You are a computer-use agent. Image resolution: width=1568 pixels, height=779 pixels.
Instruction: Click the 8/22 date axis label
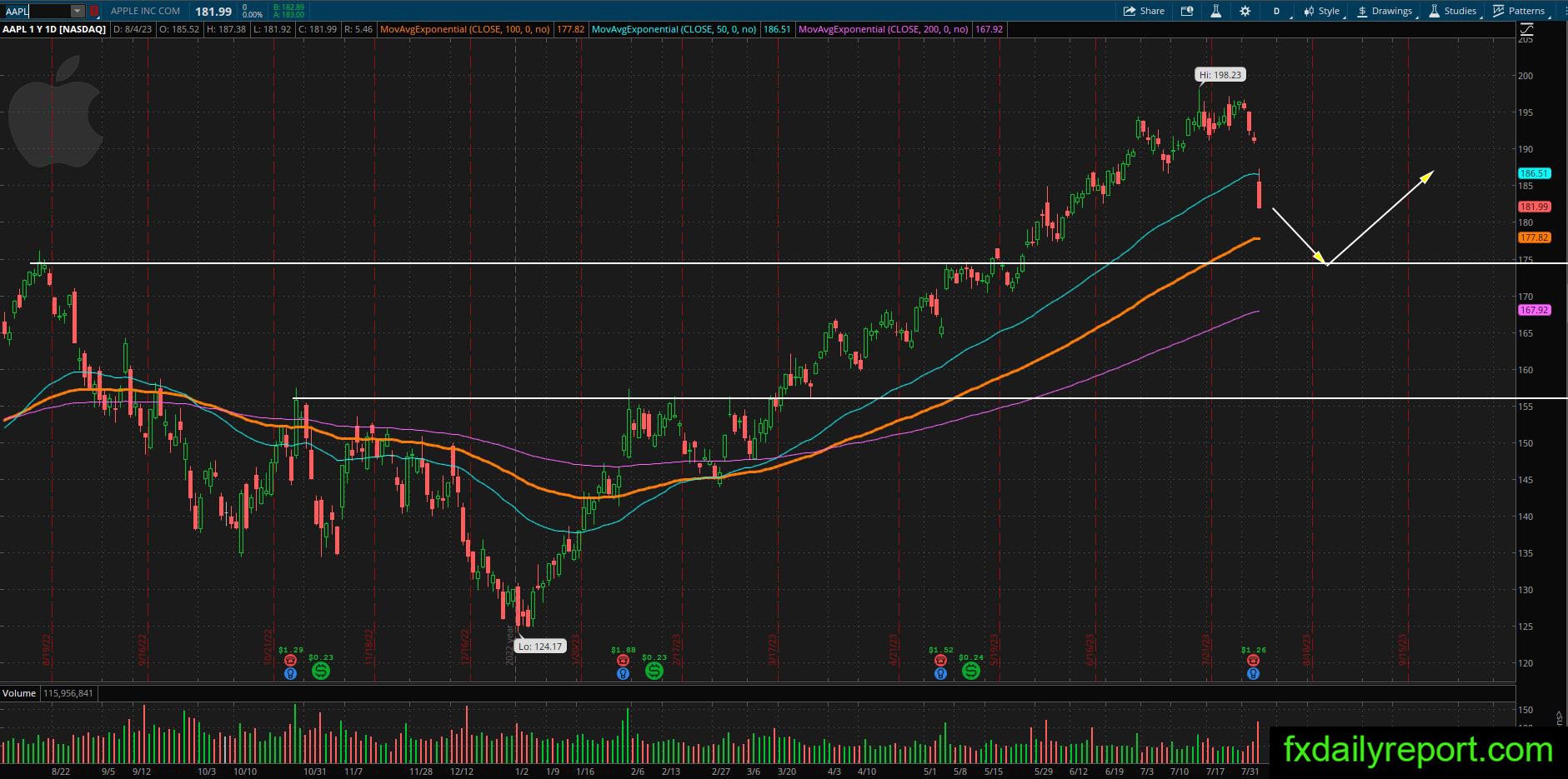point(60,772)
